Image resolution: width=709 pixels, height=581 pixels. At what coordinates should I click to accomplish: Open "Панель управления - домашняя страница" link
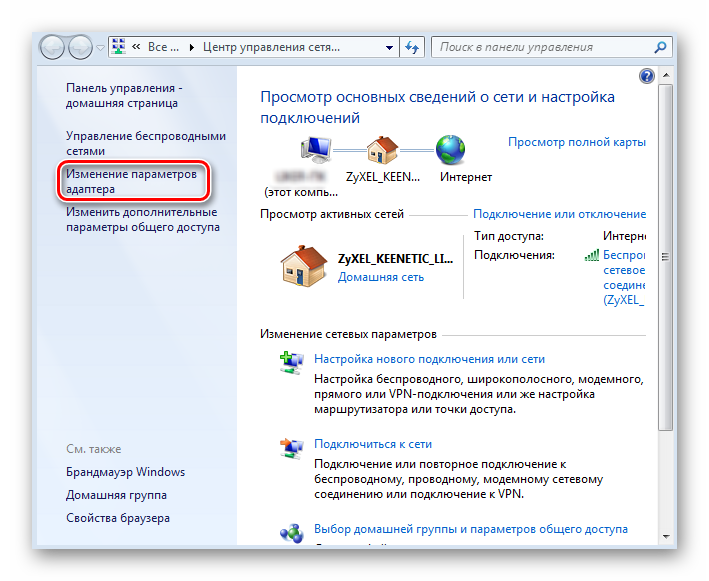point(124,95)
